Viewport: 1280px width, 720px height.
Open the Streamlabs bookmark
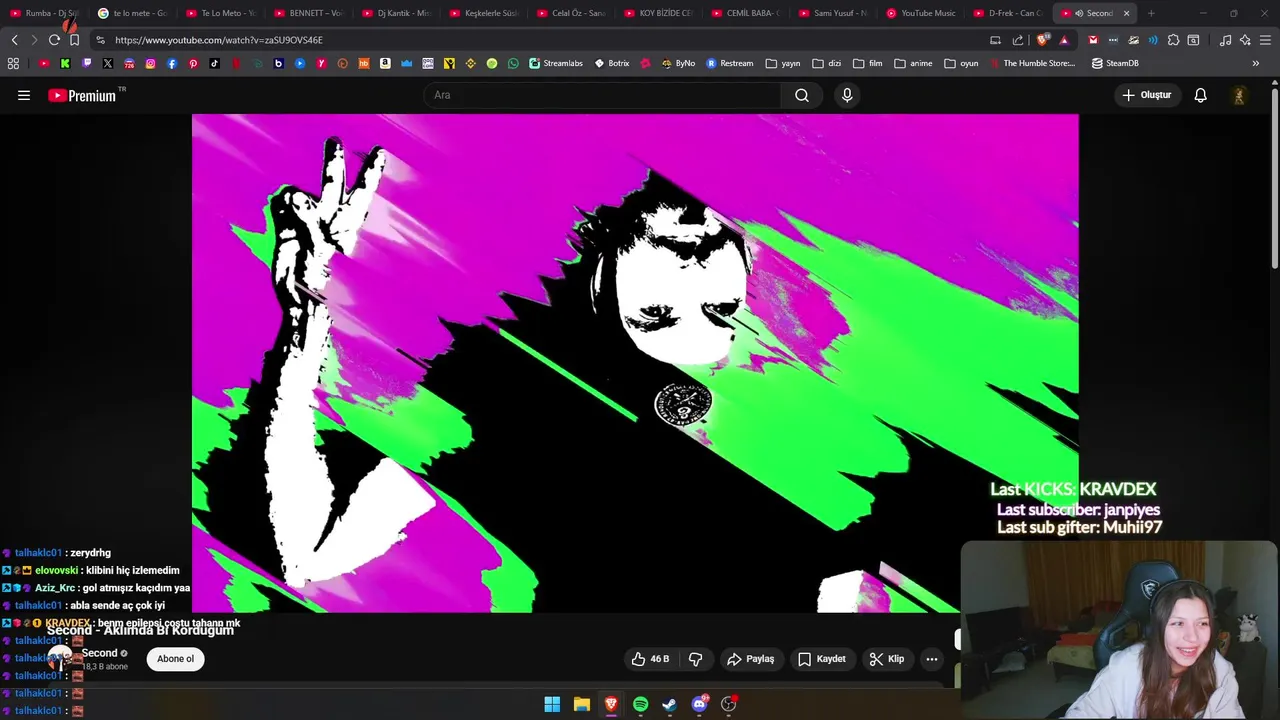pyautogui.click(x=556, y=63)
